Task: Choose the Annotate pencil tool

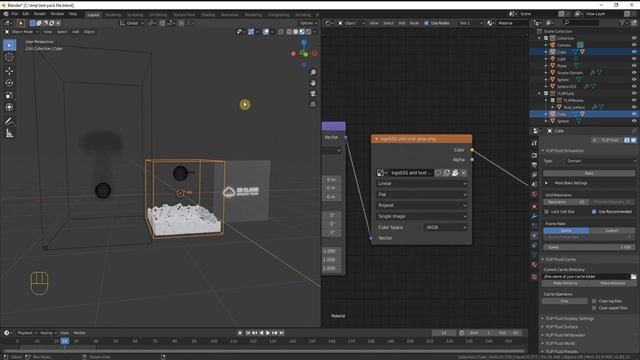Action: click(x=9, y=121)
